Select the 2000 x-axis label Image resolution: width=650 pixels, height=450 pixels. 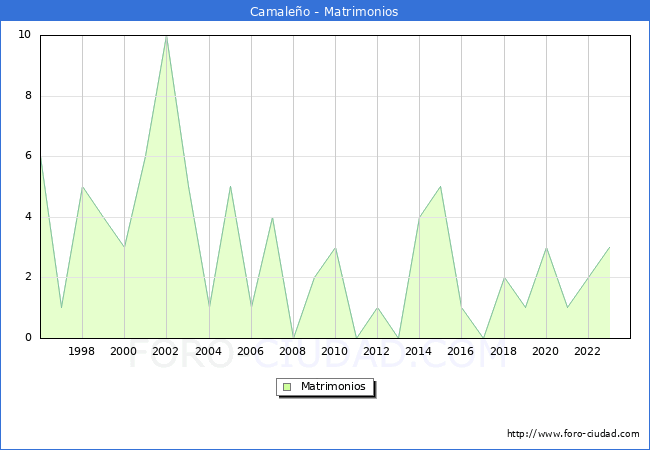click(x=123, y=351)
